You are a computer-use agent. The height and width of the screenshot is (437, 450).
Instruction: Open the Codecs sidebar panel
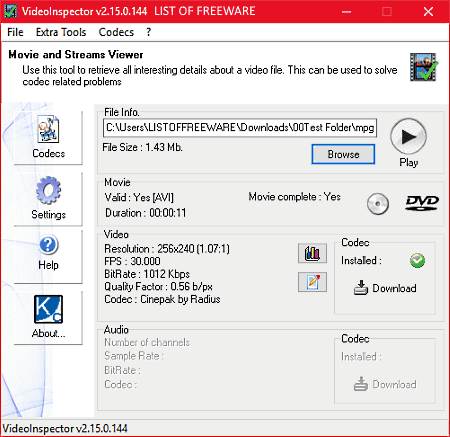pyautogui.click(x=48, y=137)
